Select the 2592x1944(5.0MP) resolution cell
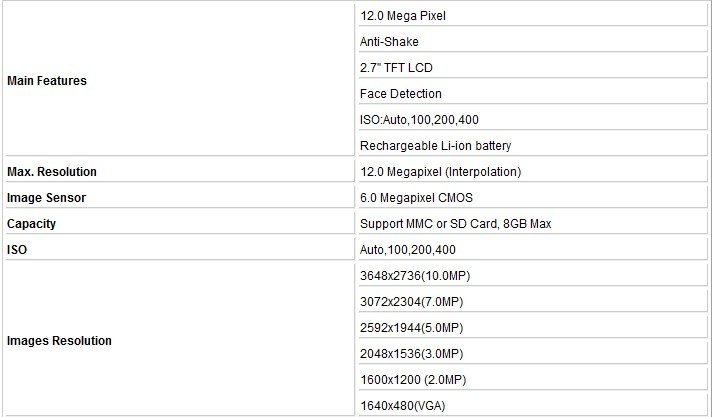Viewport: 713px width, 417px height. coord(411,328)
